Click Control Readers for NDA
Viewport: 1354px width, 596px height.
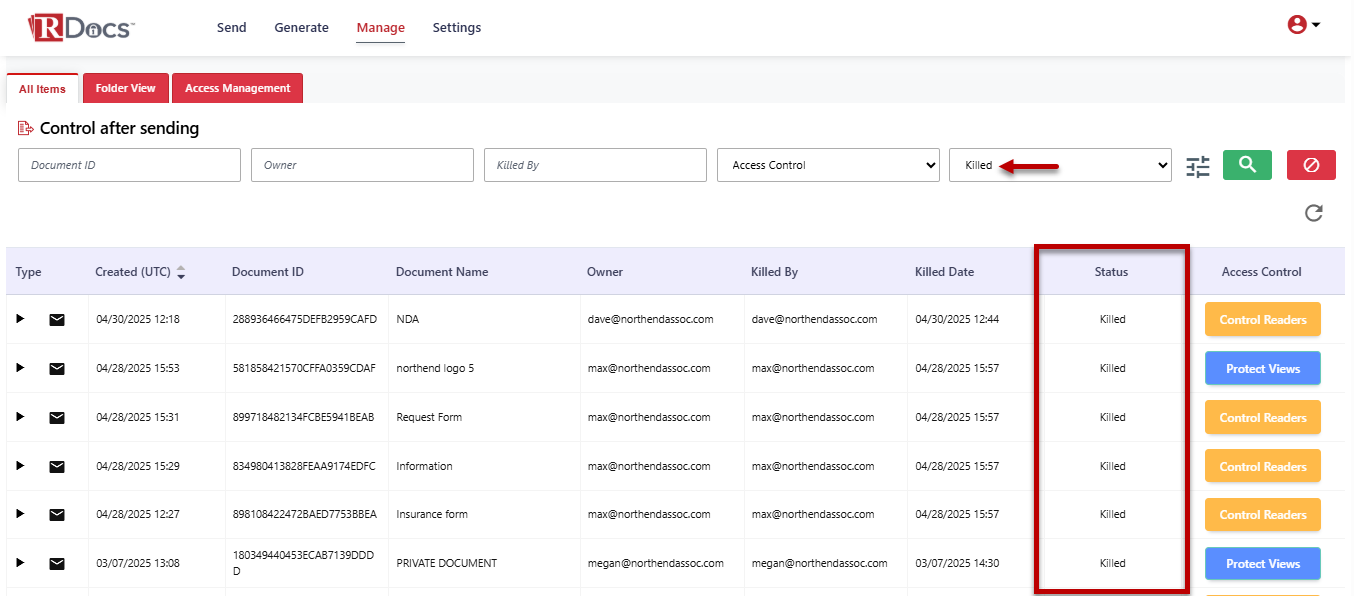tap(1263, 320)
